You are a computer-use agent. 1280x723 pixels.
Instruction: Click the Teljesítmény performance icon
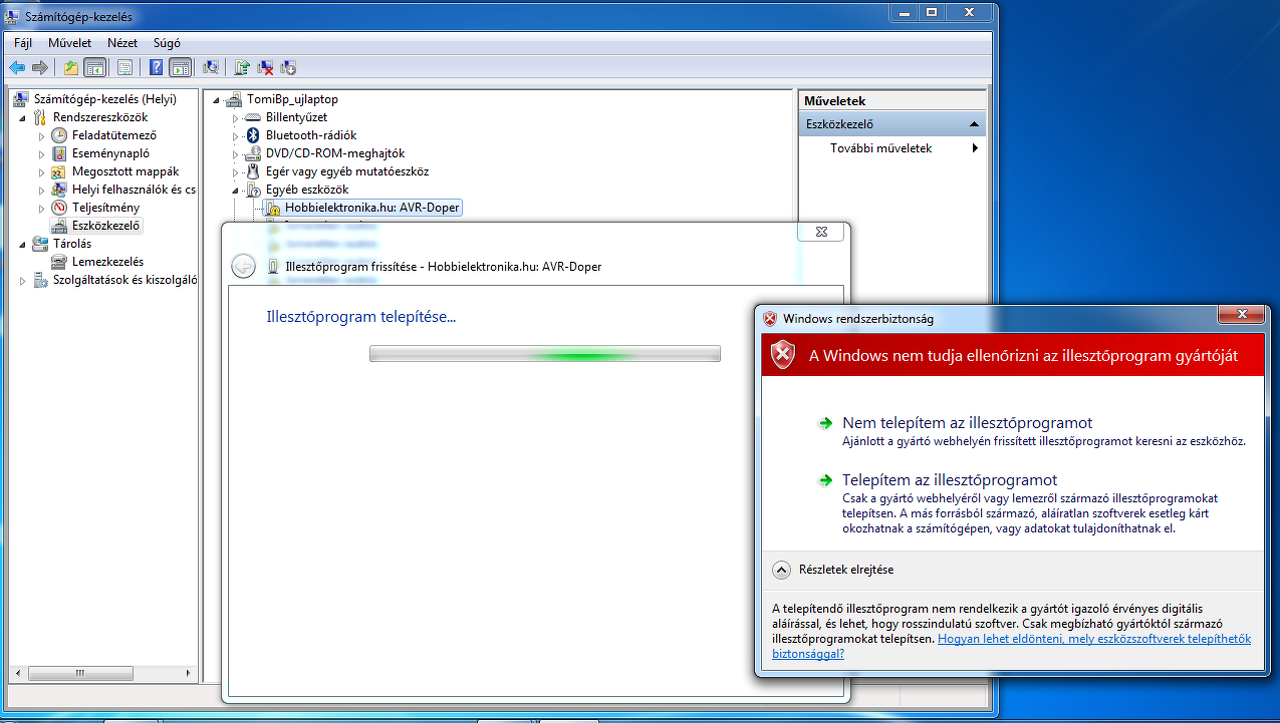point(60,207)
